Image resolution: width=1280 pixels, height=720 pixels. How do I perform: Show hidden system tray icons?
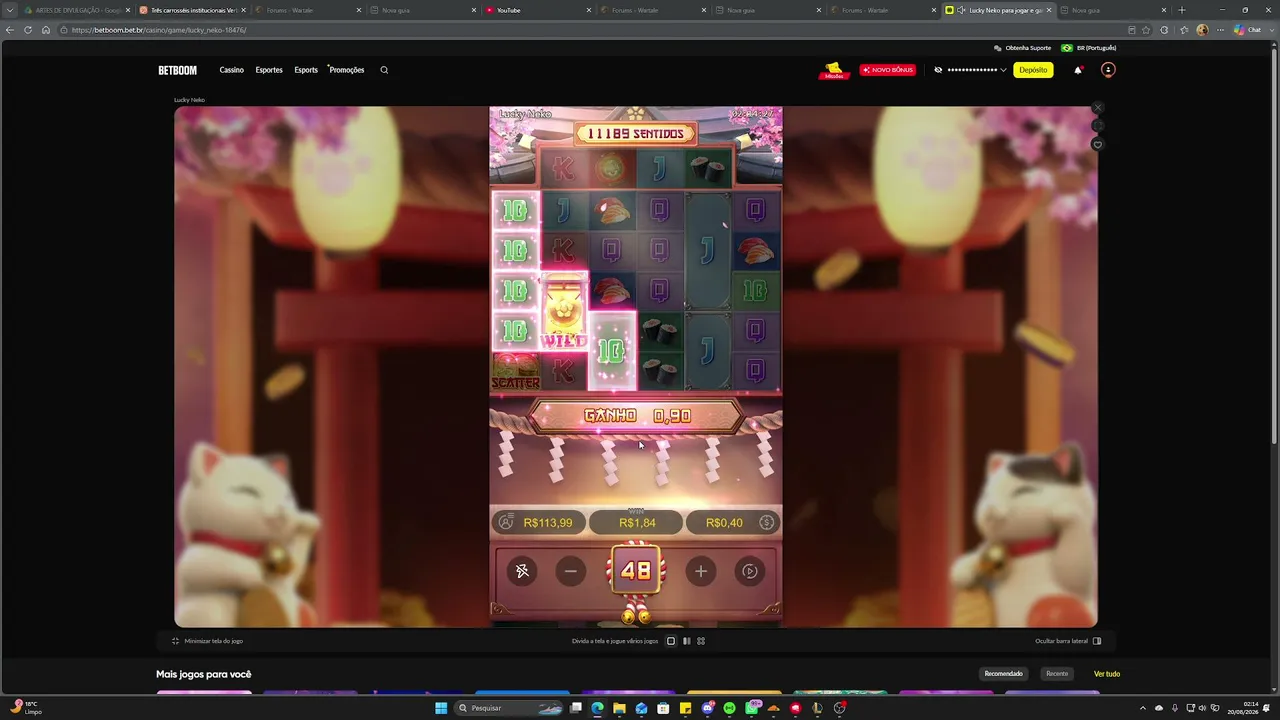point(1142,708)
